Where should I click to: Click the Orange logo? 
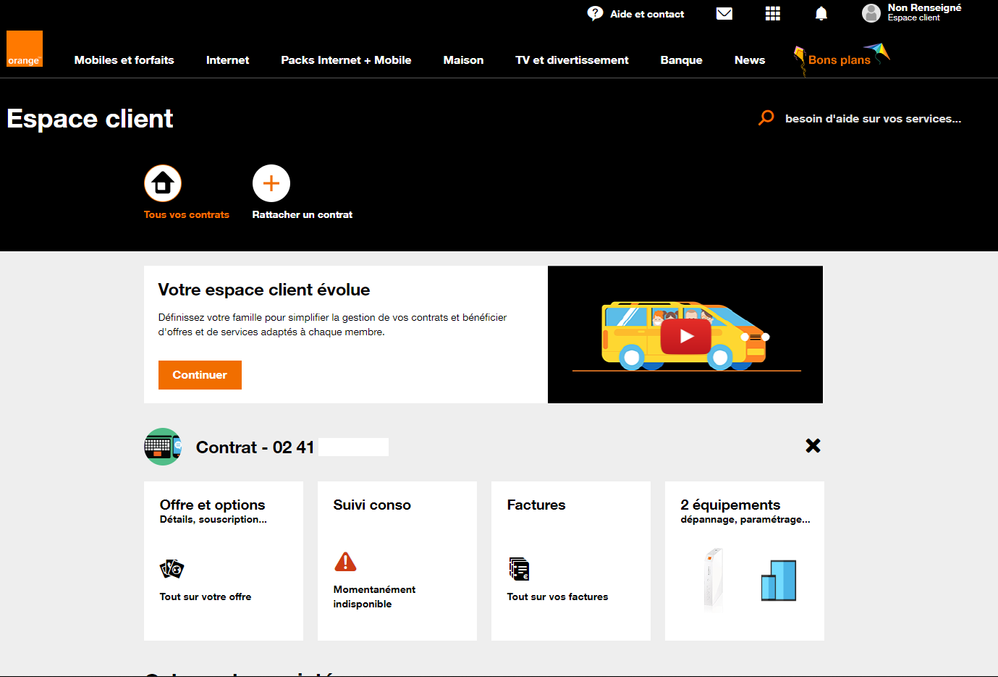[24, 49]
